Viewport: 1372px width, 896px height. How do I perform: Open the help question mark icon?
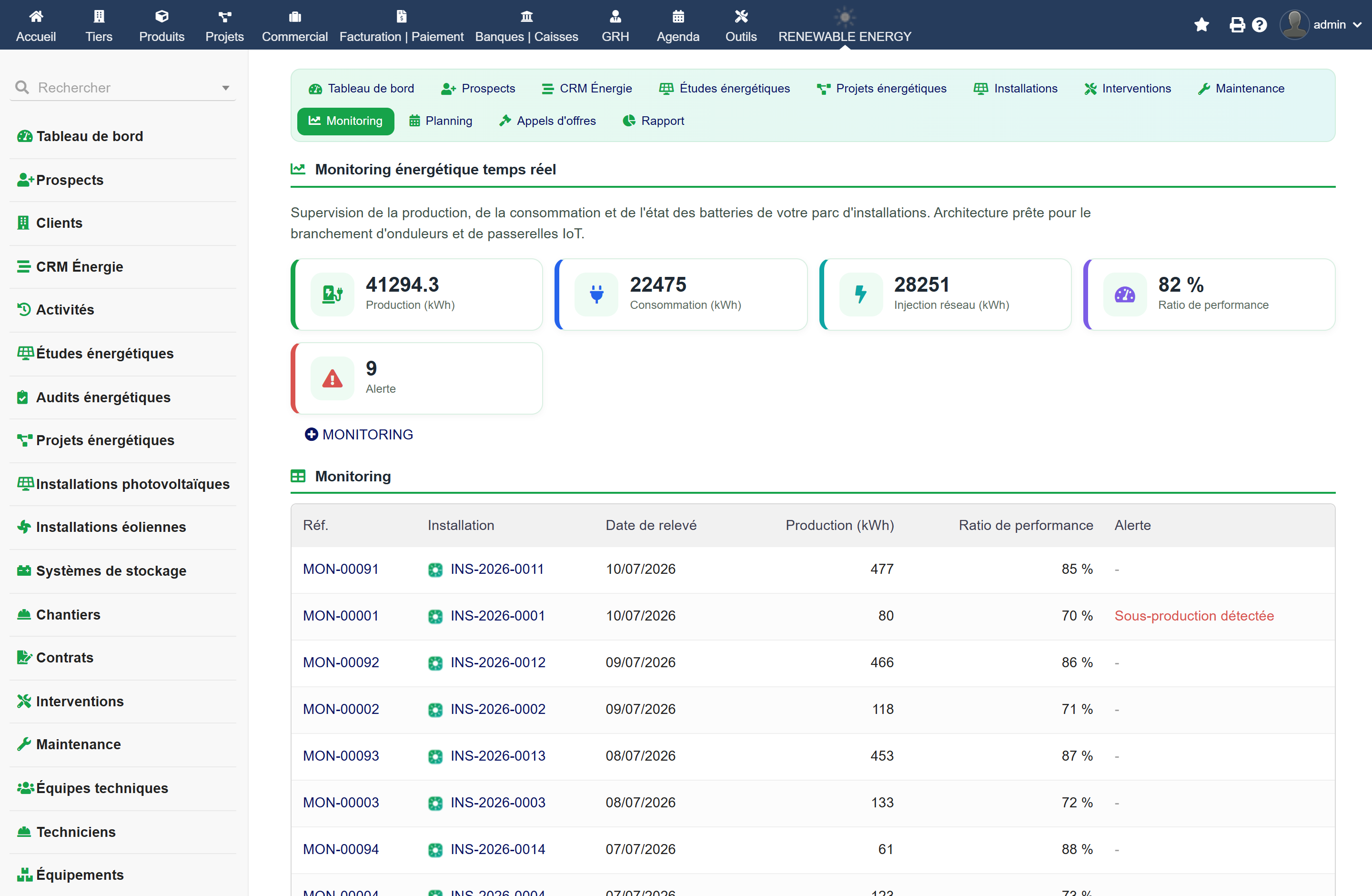tap(1260, 25)
